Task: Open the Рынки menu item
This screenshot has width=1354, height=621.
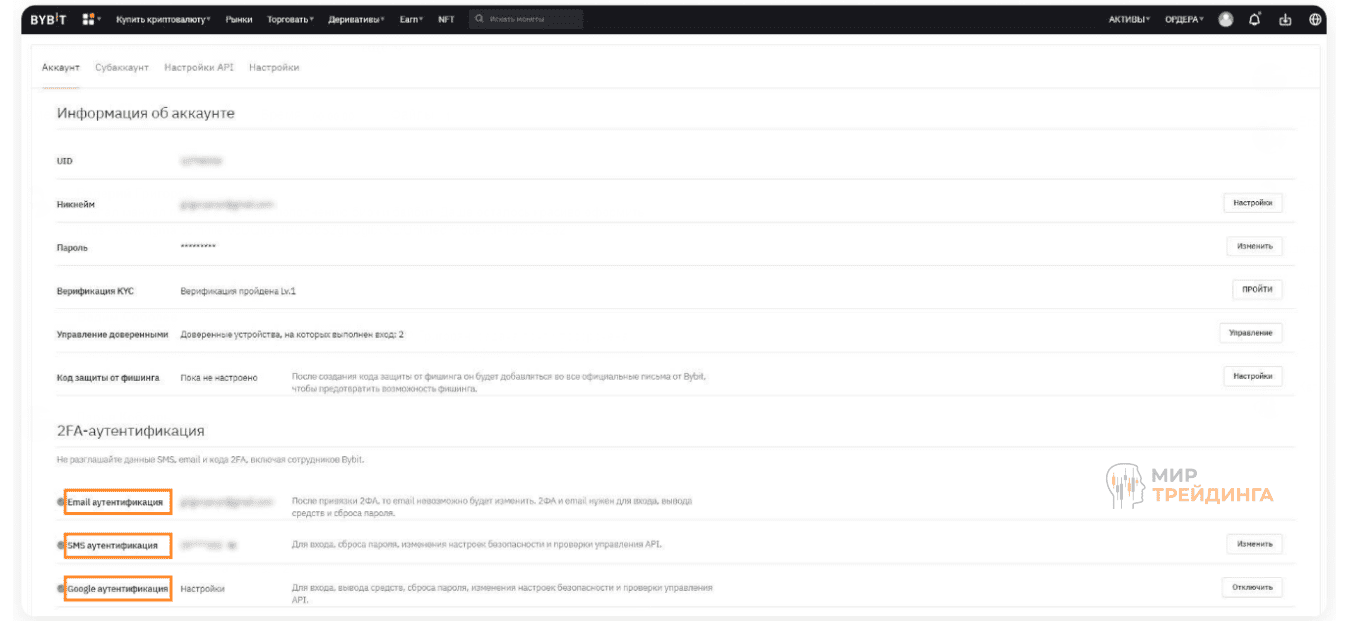Action: (x=241, y=18)
